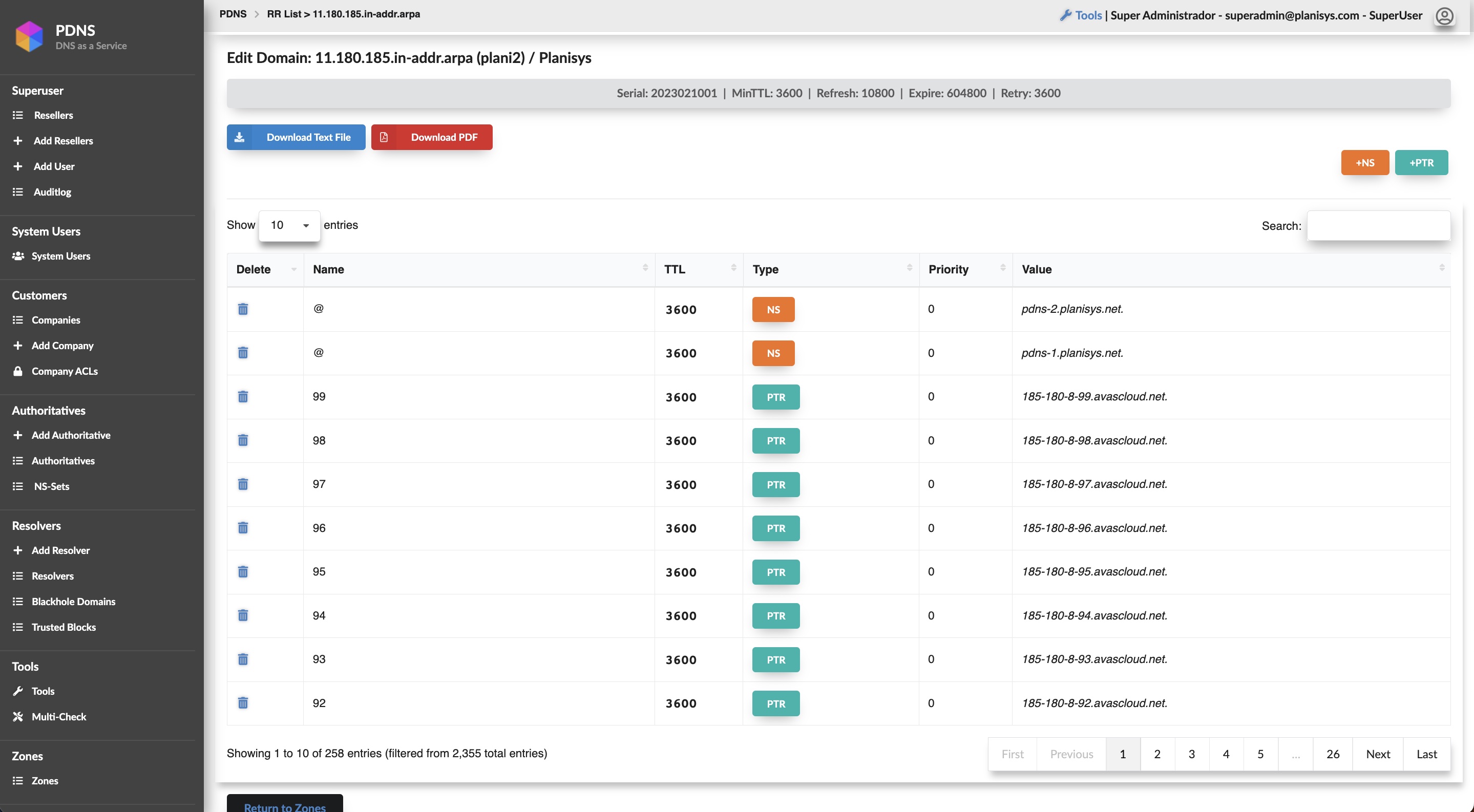Expand the entries per page dropdown
Screen dimensions: 1474x812
coord(289,225)
